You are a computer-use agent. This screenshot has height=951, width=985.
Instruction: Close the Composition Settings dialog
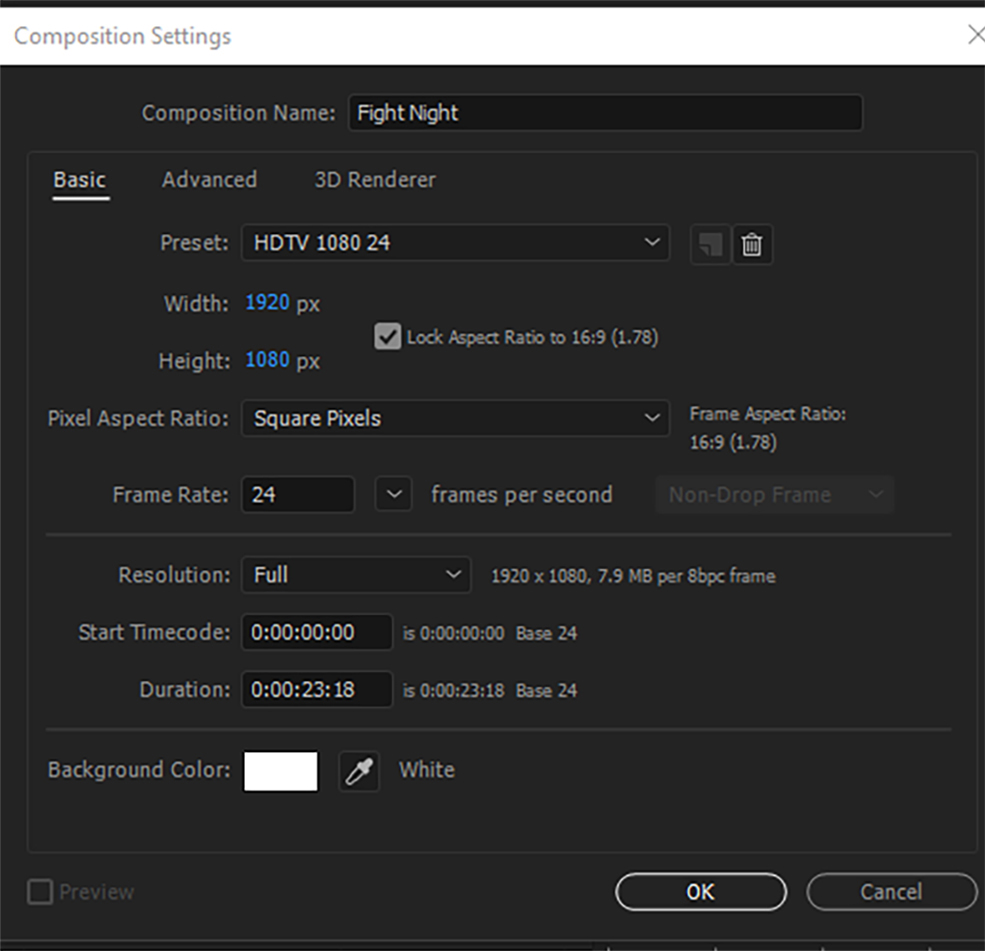pos(976,35)
